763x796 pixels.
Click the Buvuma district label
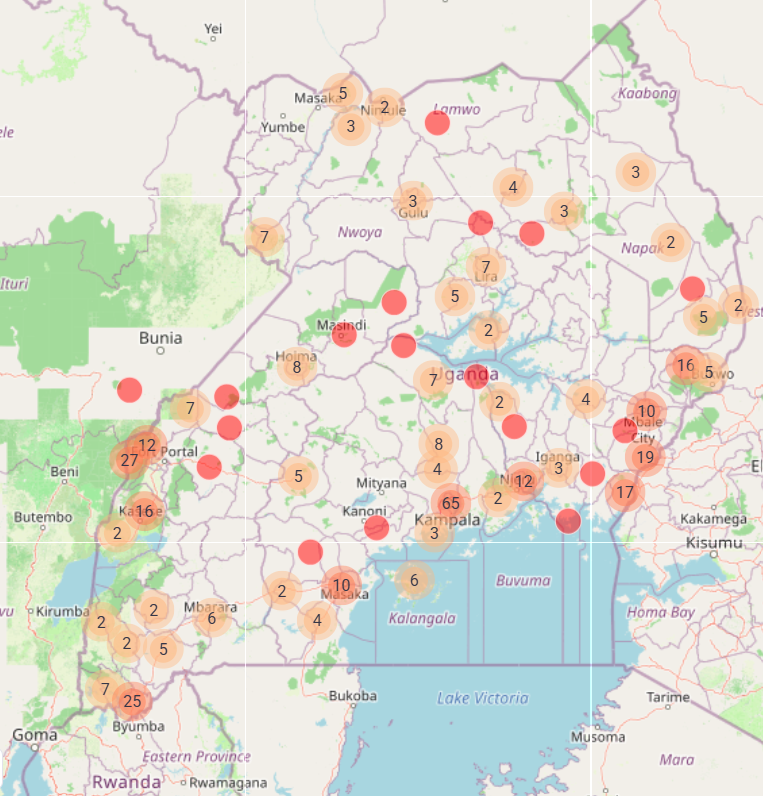(523, 580)
